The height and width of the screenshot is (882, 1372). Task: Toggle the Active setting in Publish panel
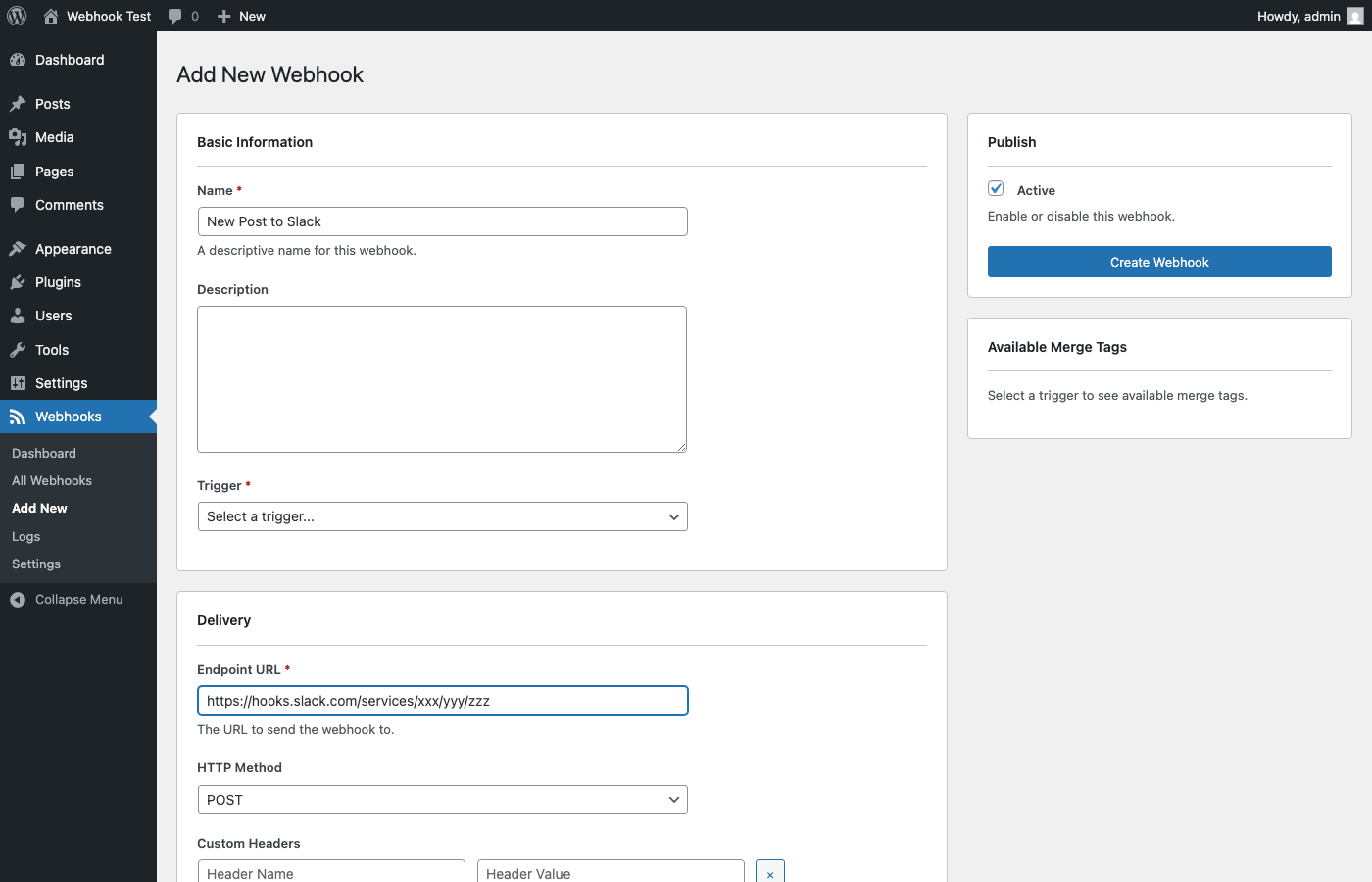pos(996,188)
